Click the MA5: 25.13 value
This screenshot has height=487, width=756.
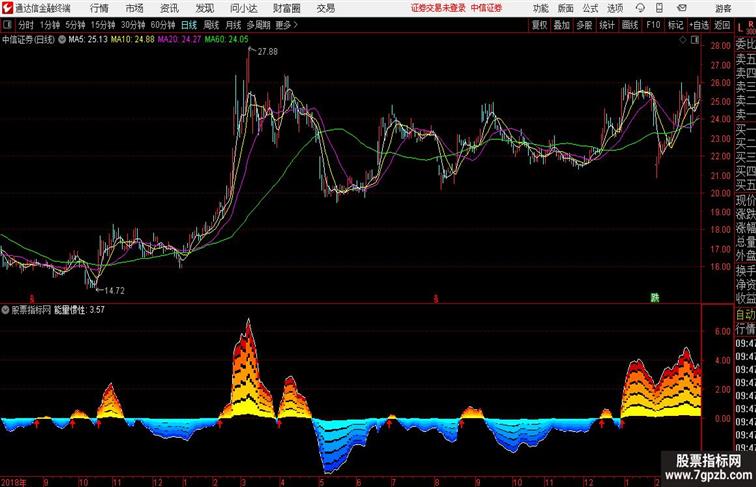pyautogui.click(x=88, y=40)
